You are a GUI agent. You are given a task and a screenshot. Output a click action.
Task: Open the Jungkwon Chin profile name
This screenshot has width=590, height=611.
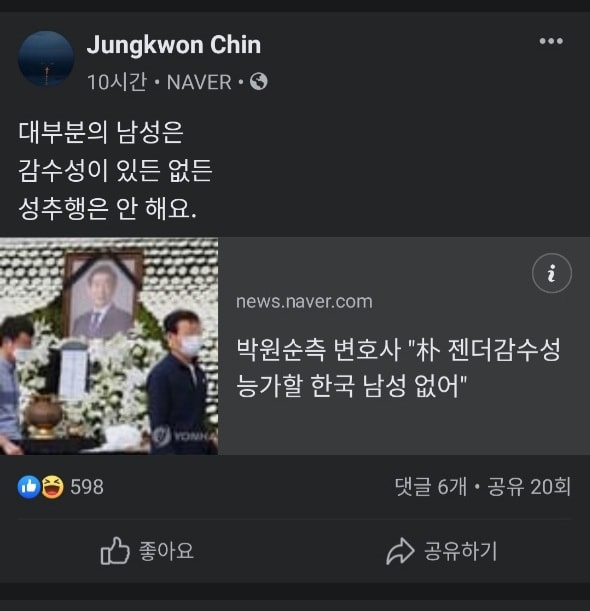click(174, 45)
